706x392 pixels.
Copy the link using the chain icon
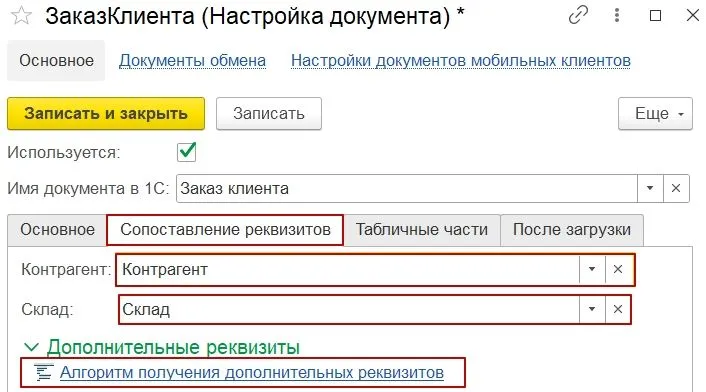point(578,16)
